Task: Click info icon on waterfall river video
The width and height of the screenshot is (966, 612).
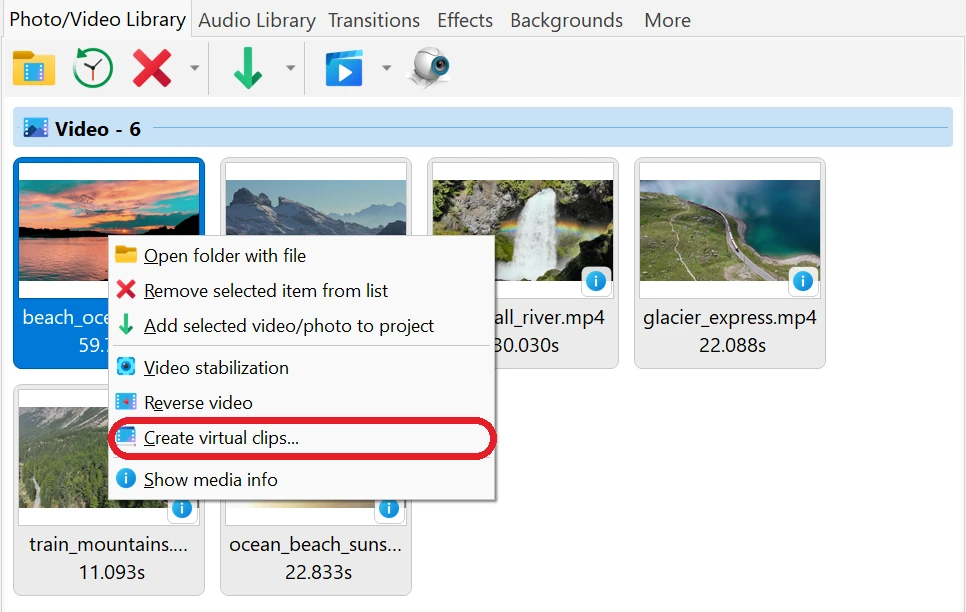Action: (596, 281)
